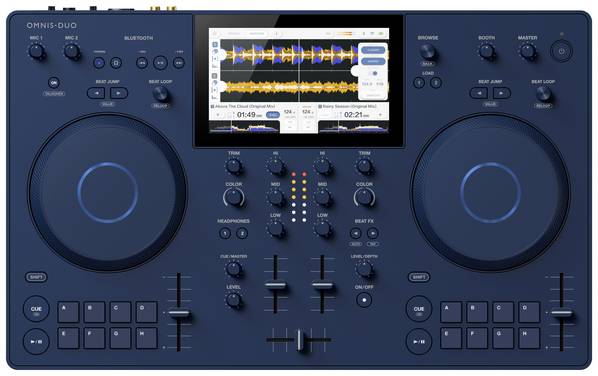Click the crossfader handle
Screen dimensions: 598x376
click(x=299, y=339)
